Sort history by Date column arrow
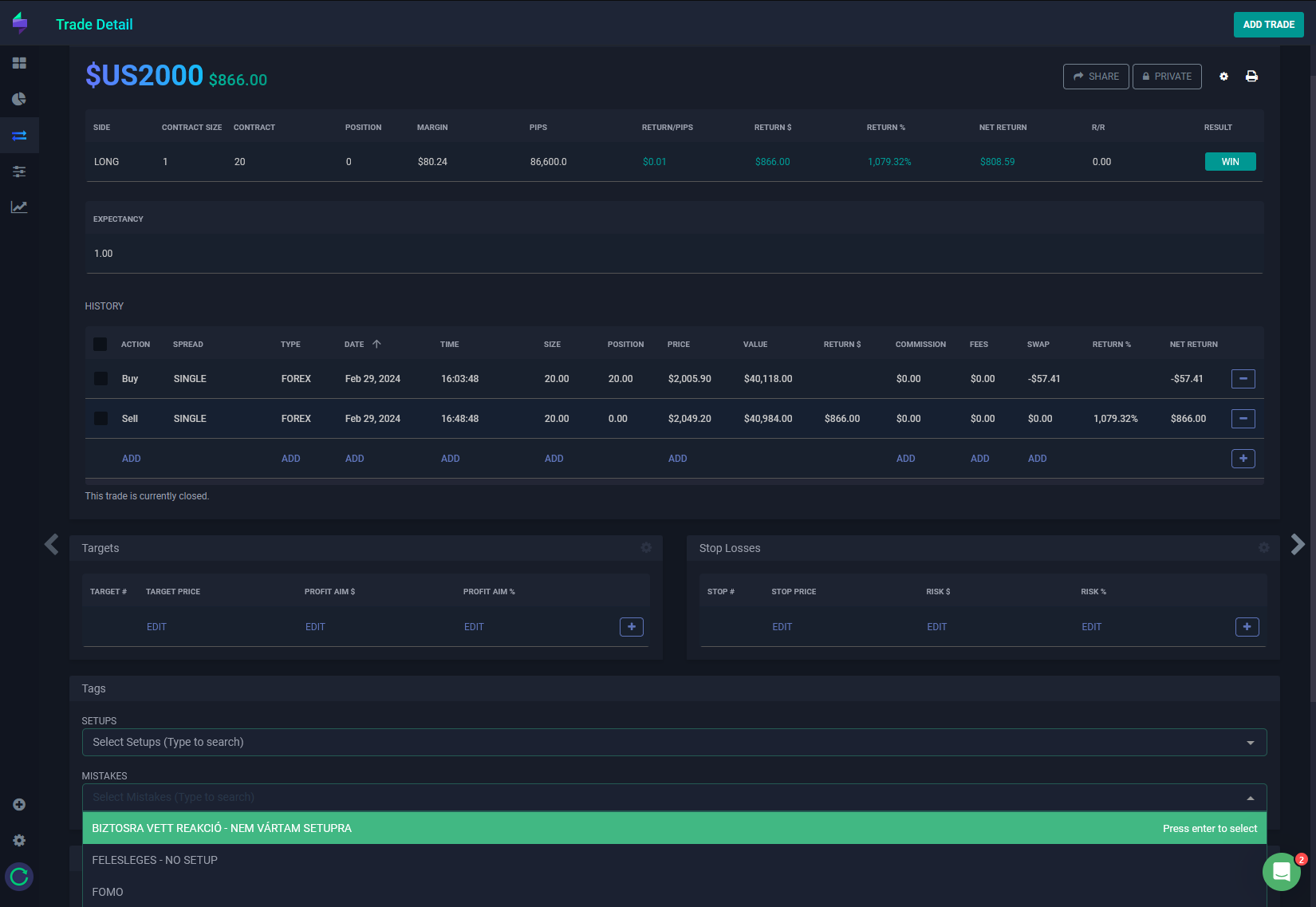The image size is (1316, 907). point(376,345)
